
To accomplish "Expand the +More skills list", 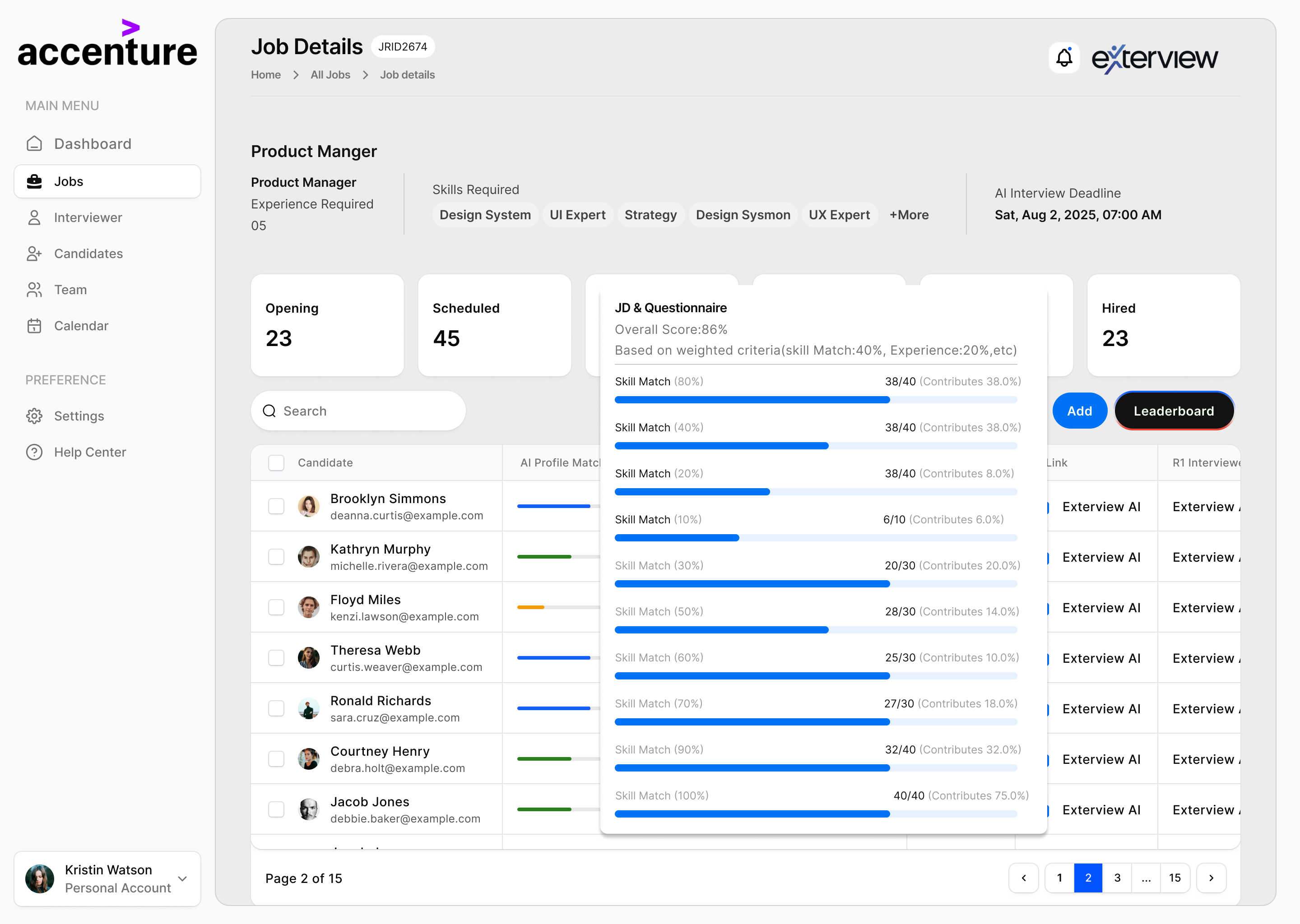I will pyautogui.click(x=909, y=215).
